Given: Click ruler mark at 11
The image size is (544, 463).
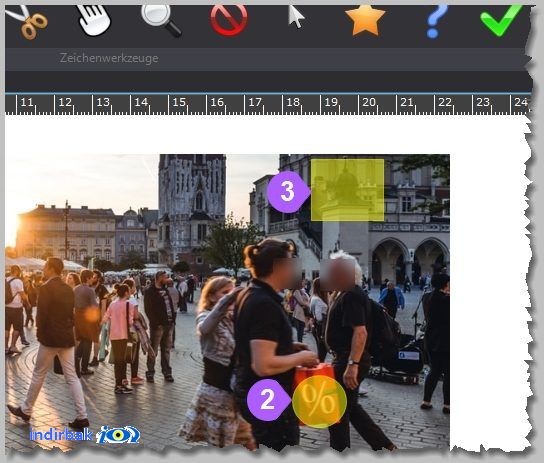Looking at the screenshot, I should (27, 102).
